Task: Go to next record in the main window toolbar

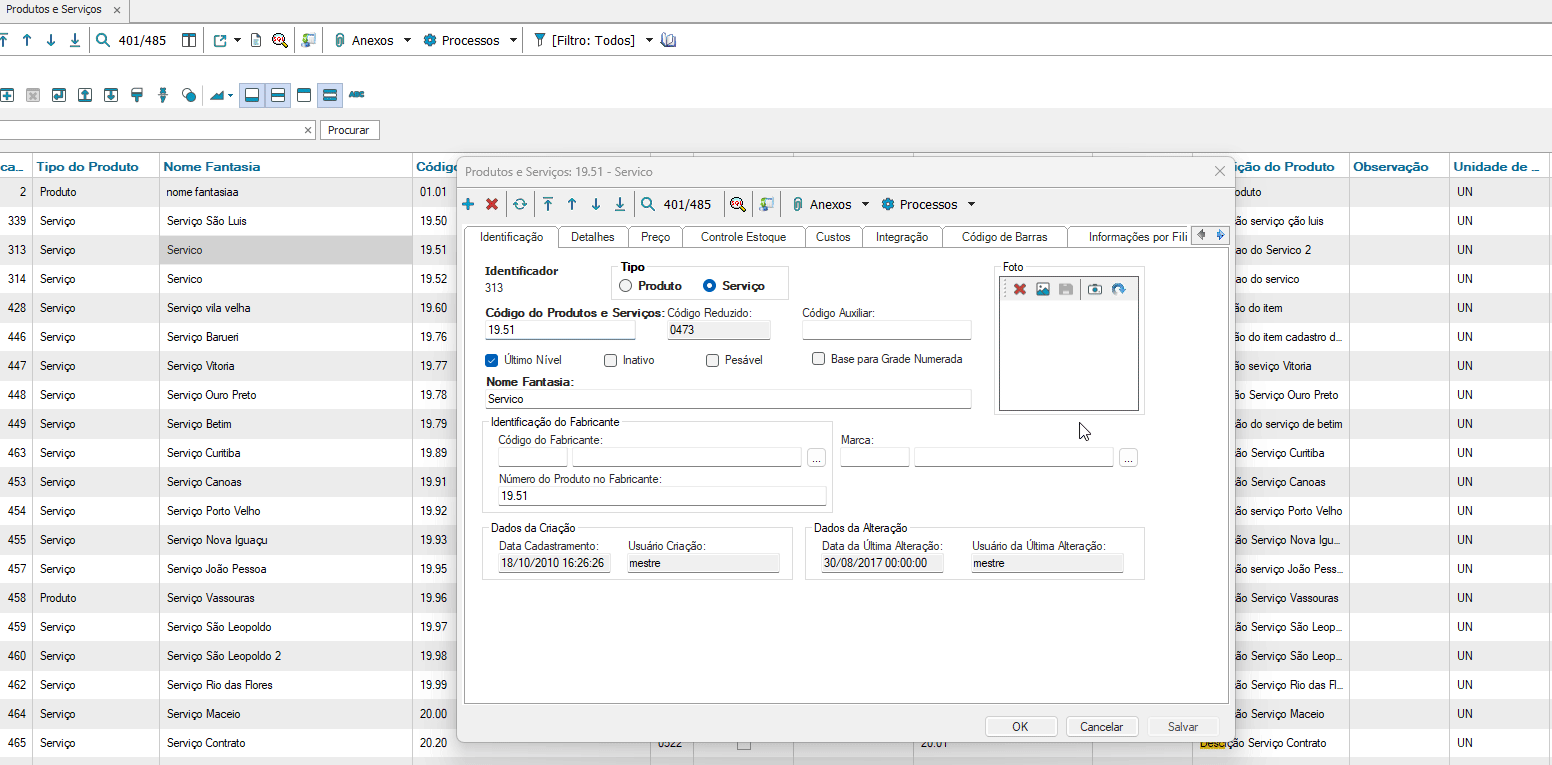Action: pos(51,40)
